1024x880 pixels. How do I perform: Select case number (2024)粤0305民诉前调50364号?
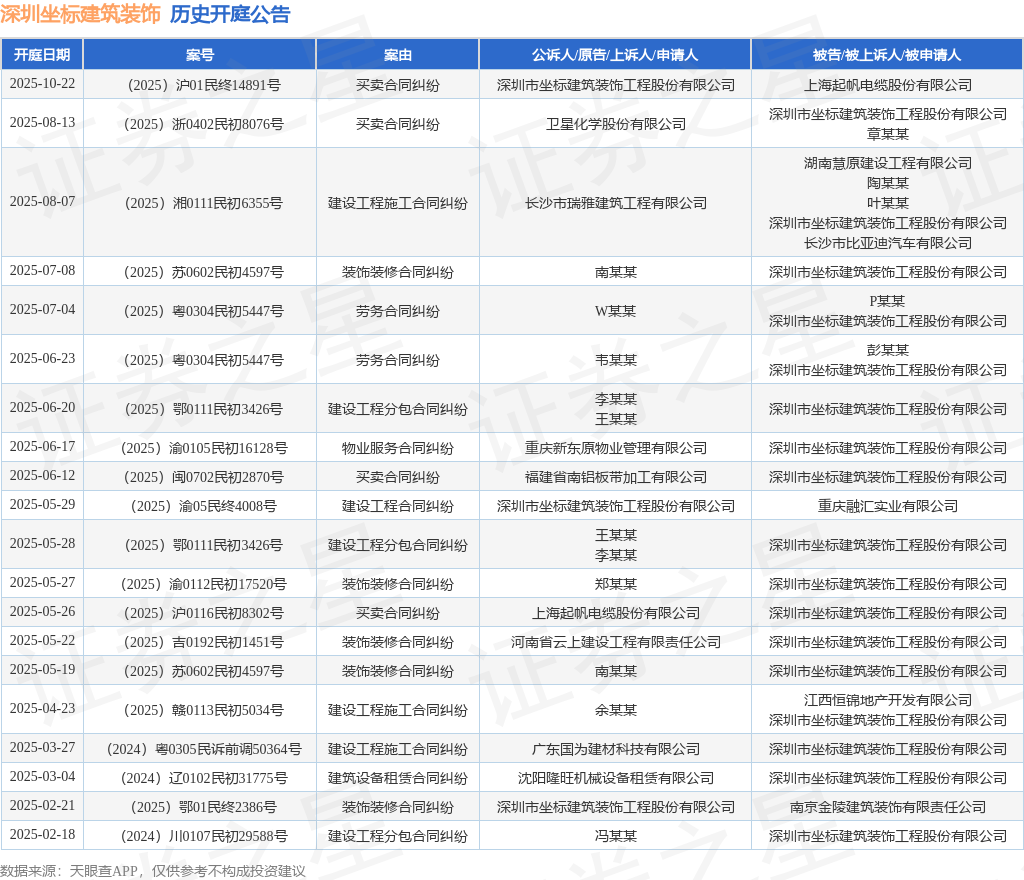coord(204,749)
